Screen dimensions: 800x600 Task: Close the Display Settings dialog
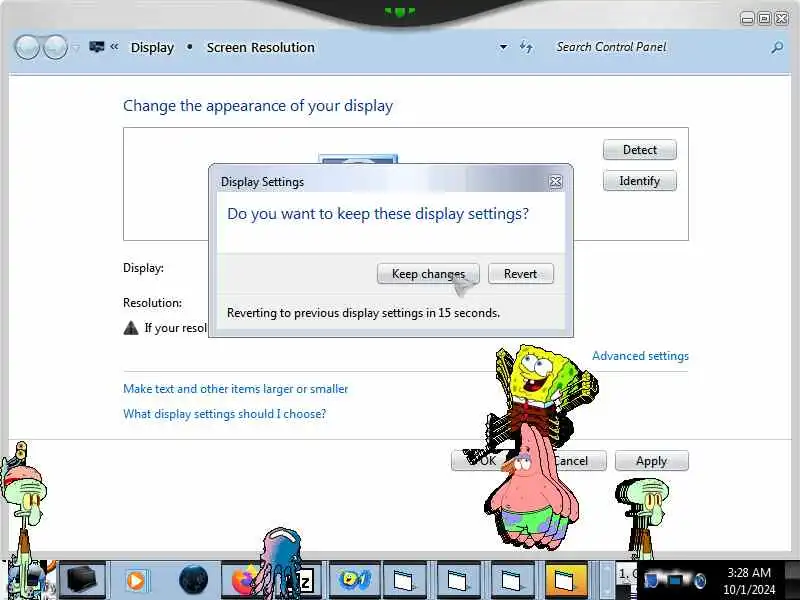[556, 182]
